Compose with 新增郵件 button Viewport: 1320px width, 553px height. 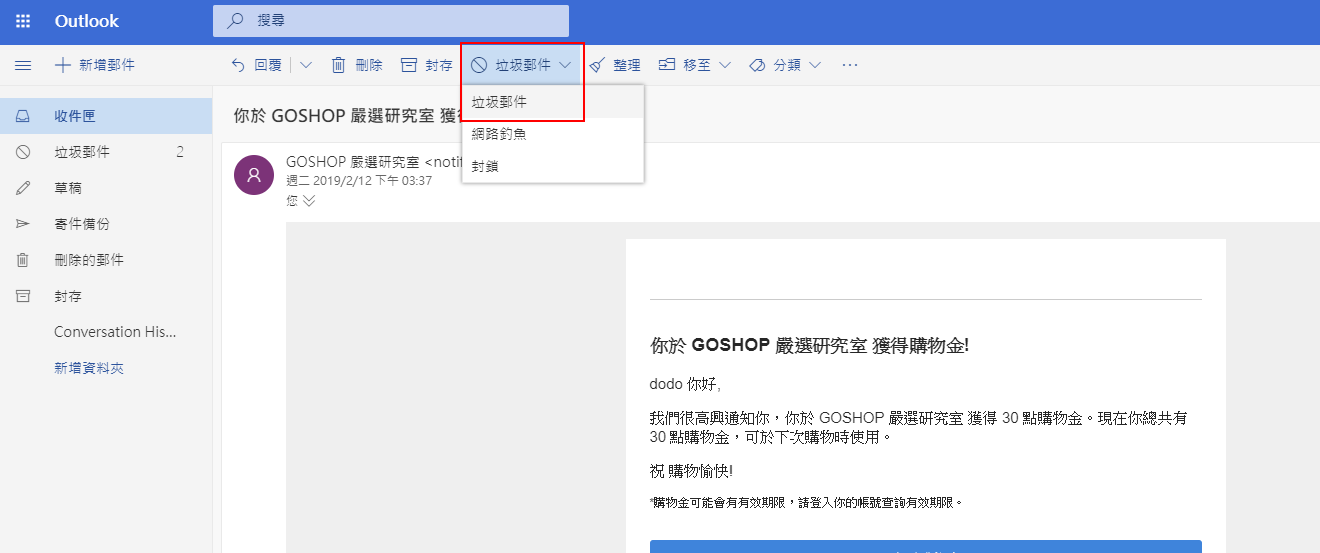point(95,65)
